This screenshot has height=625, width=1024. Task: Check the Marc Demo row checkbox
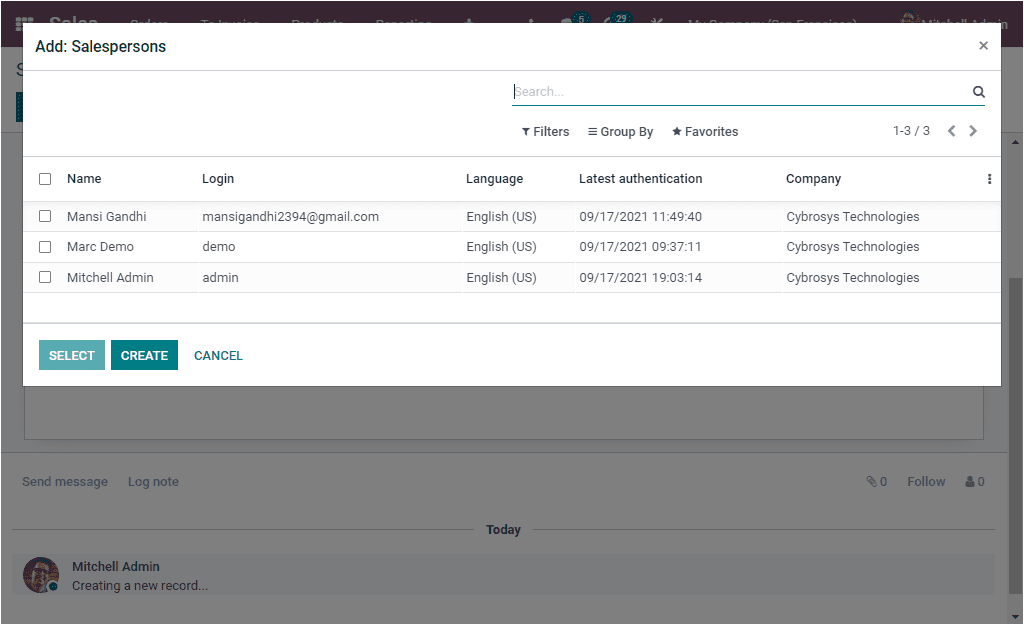[x=44, y=246]
